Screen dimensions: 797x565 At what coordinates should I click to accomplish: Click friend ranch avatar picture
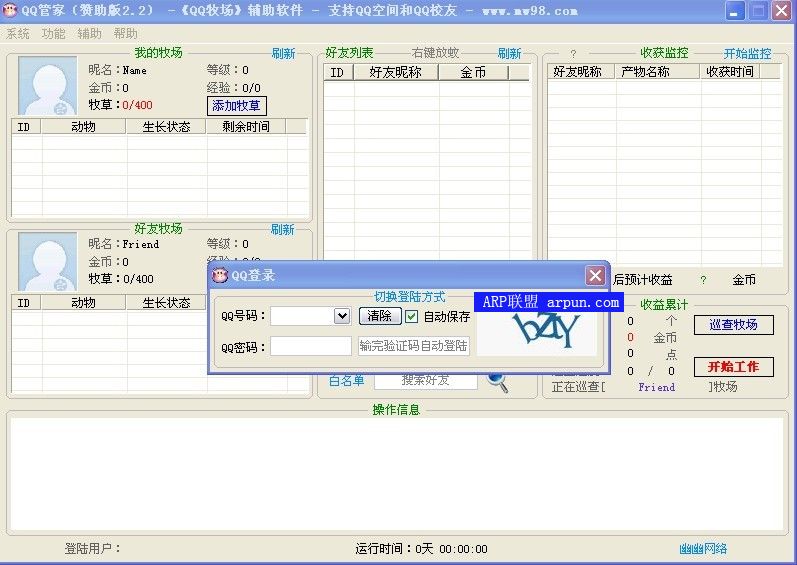point(47,261)
